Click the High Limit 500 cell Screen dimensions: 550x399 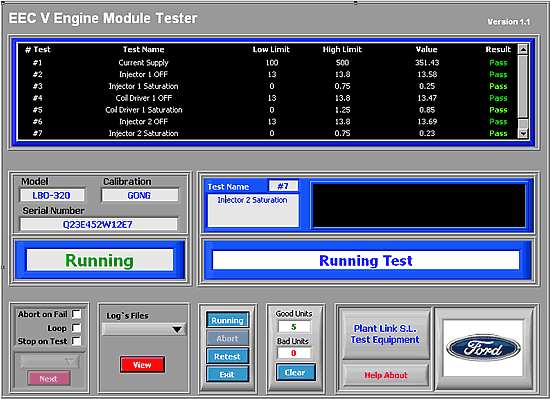pos(342,63)
